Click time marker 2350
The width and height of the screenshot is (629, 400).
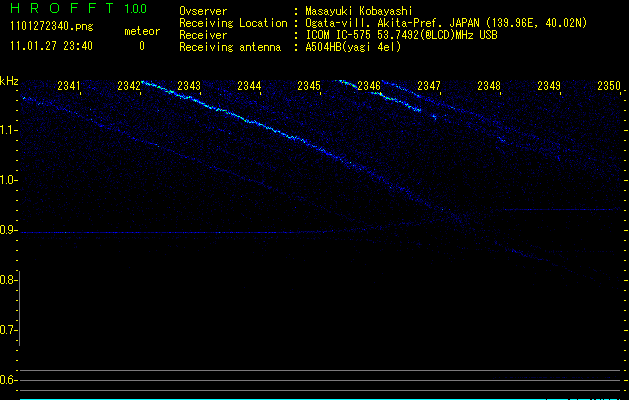click(609, 86)
